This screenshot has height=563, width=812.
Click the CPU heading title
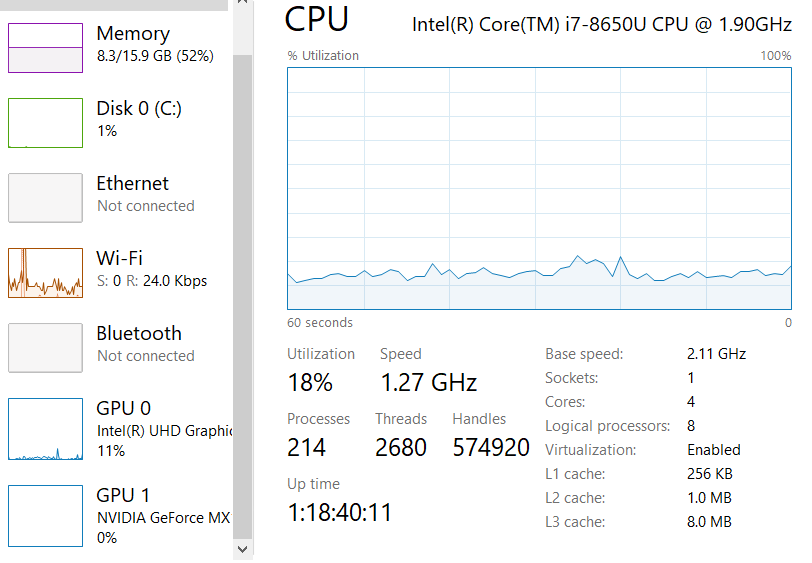(317, 20)
